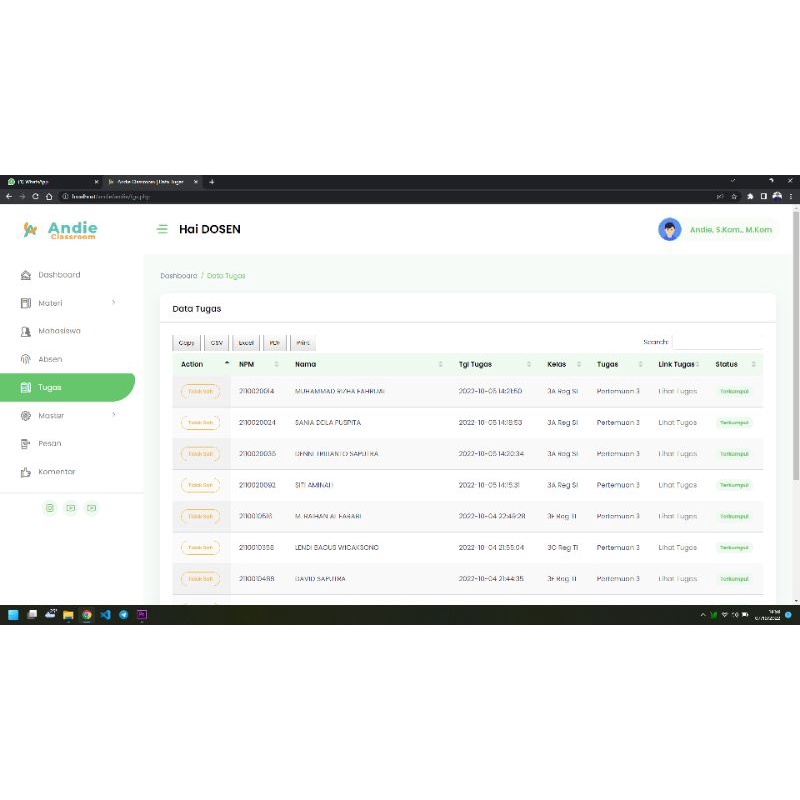
Task: Open the Komentar thumbs-up icon
Action: pyautogui.click(x=26, y=472)
